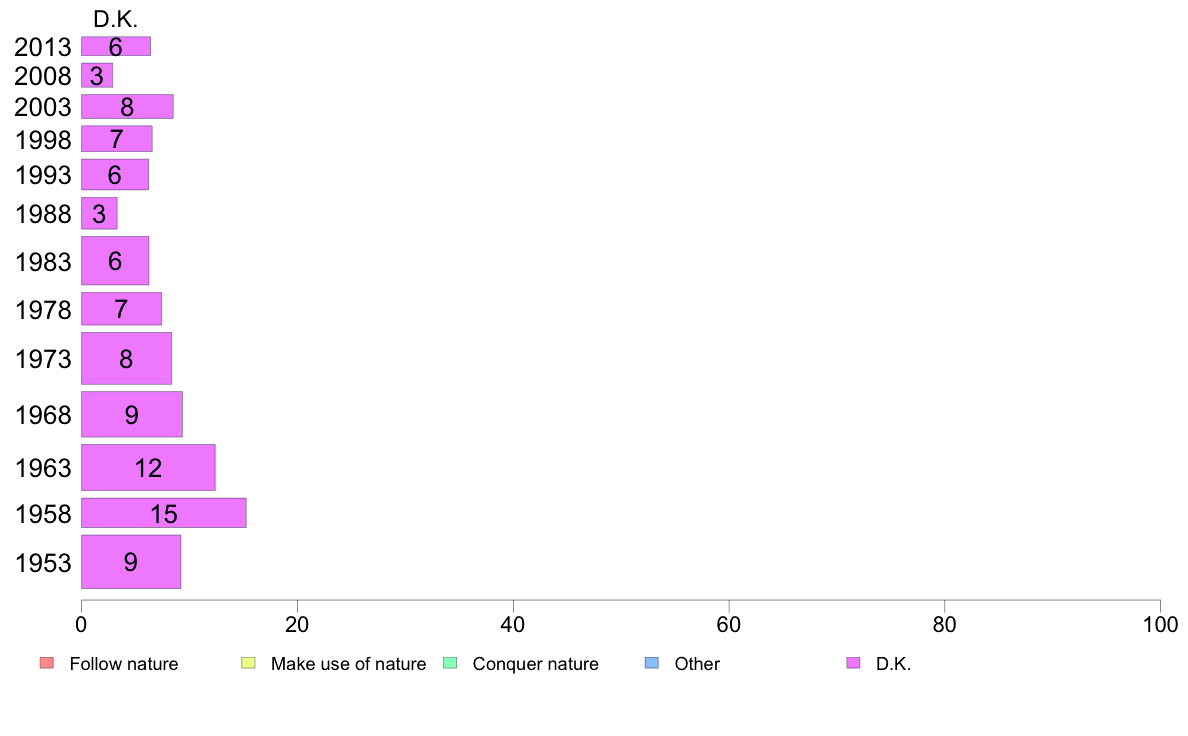Click the 1968 bar labeled 9
The width and height of the screenshot is (1188, 736).
132,415
